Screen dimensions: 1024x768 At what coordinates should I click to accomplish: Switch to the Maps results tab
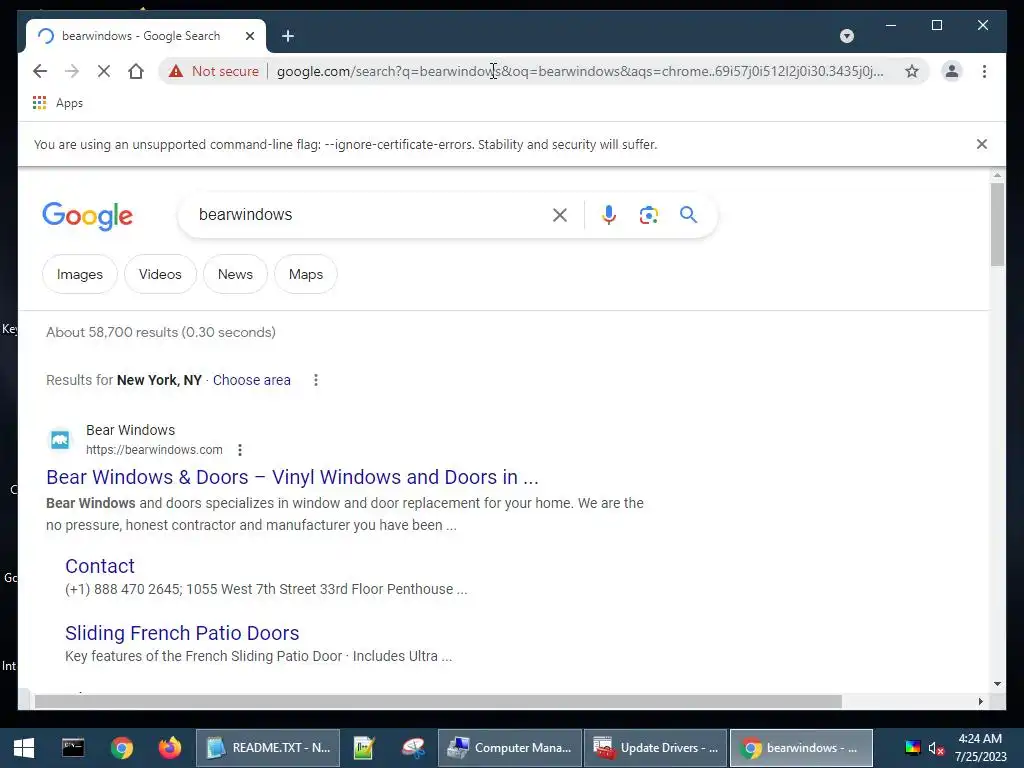click(306, 274)
